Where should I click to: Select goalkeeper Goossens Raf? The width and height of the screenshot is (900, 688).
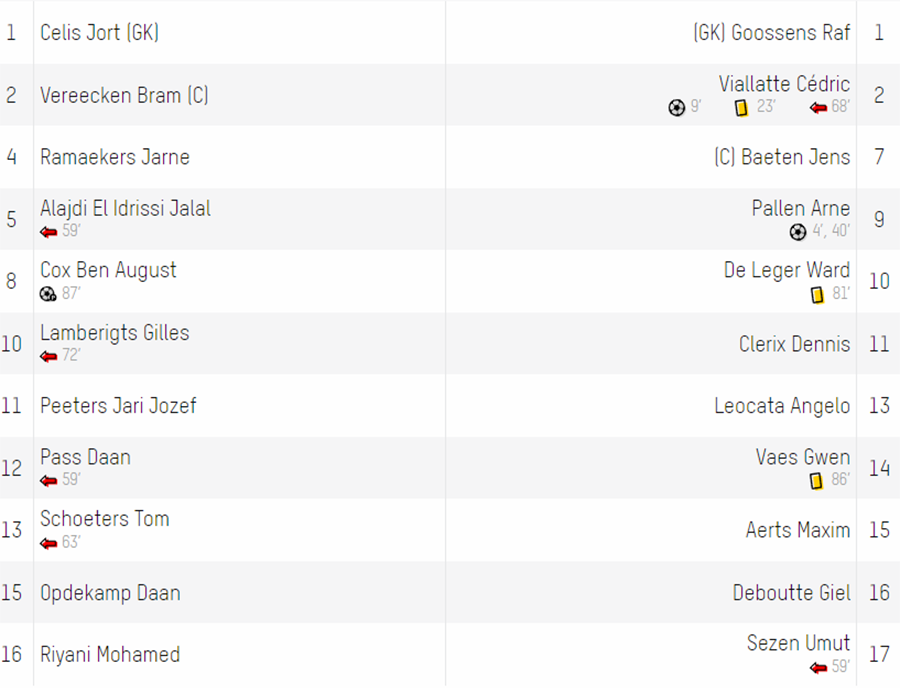pyautogui.click(x=771, y=33)
